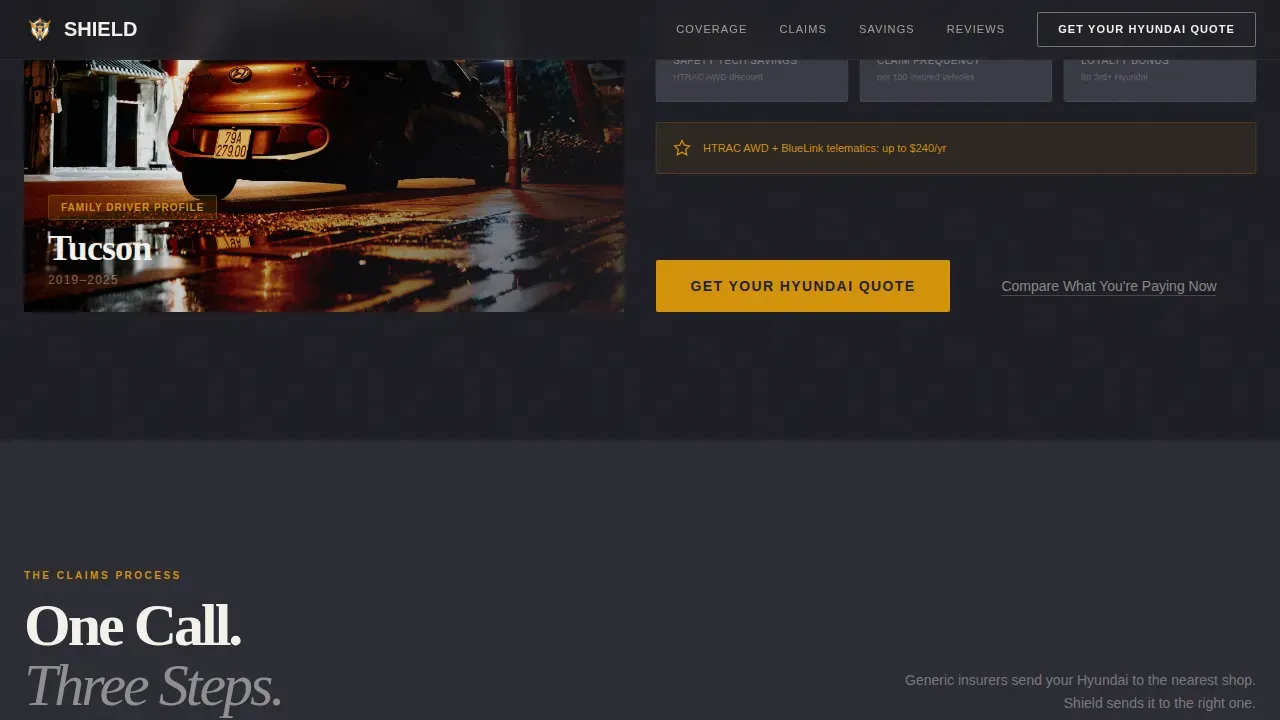Click the Shield logo emblem icon
Image resolution: width=1280 pixels, height=720 pixels.
[40, 29]
